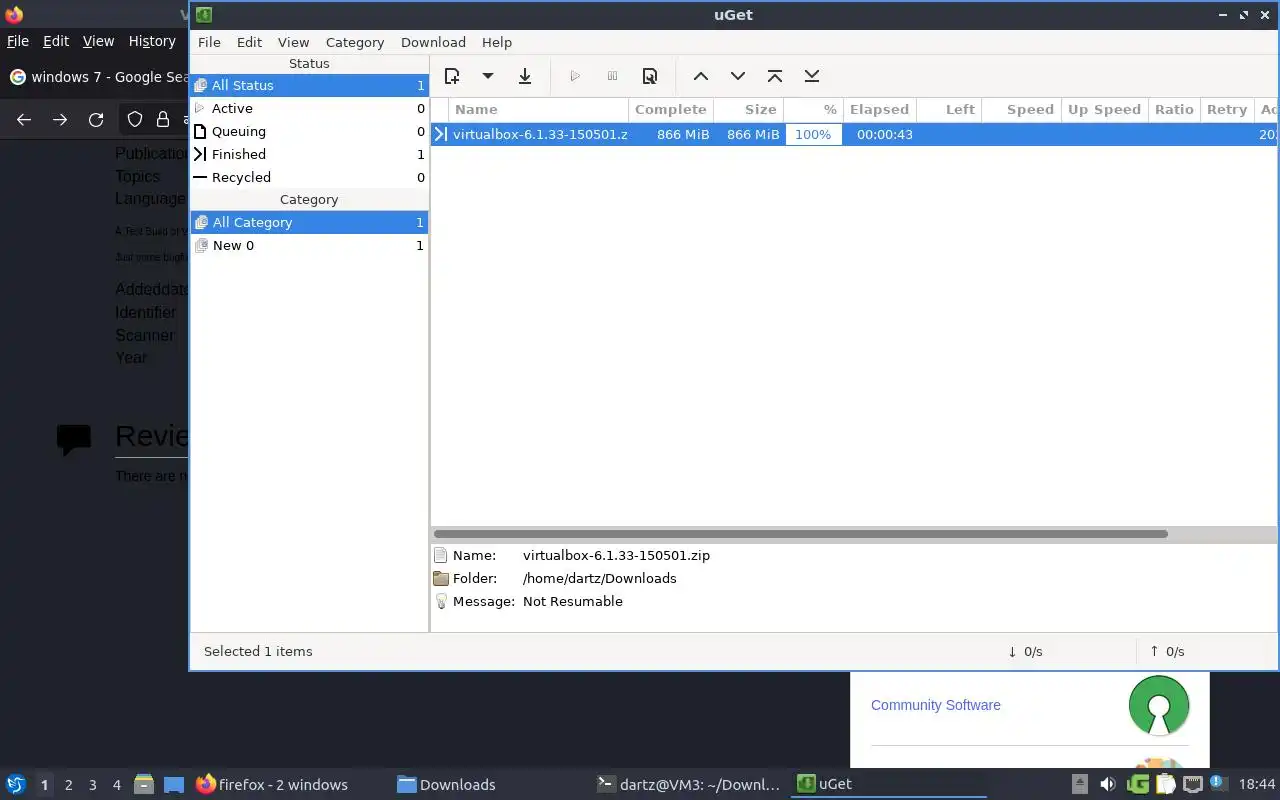
Task: Click the network icon in system tray
Action: point(1192,784)
